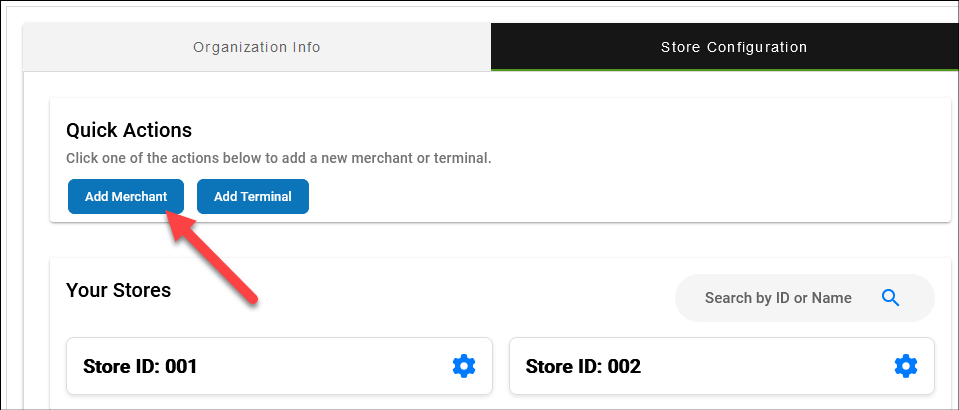This screenshot has width=959, height=410.
Task: Open the Store ID: 001 settings gear
Action: click(x=464, y=366)
